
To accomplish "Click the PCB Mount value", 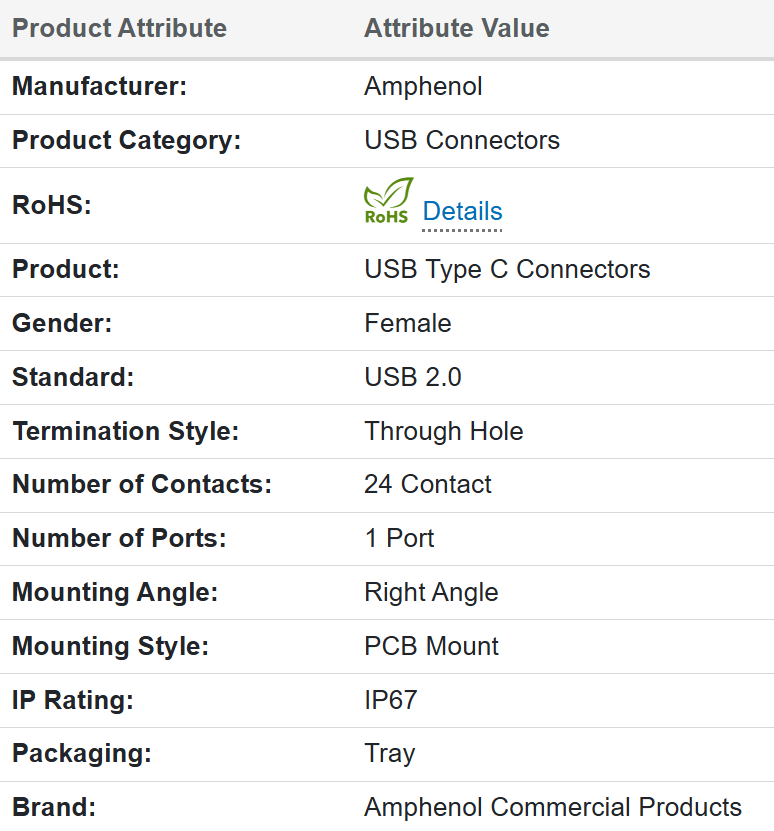I will point(432,647).
